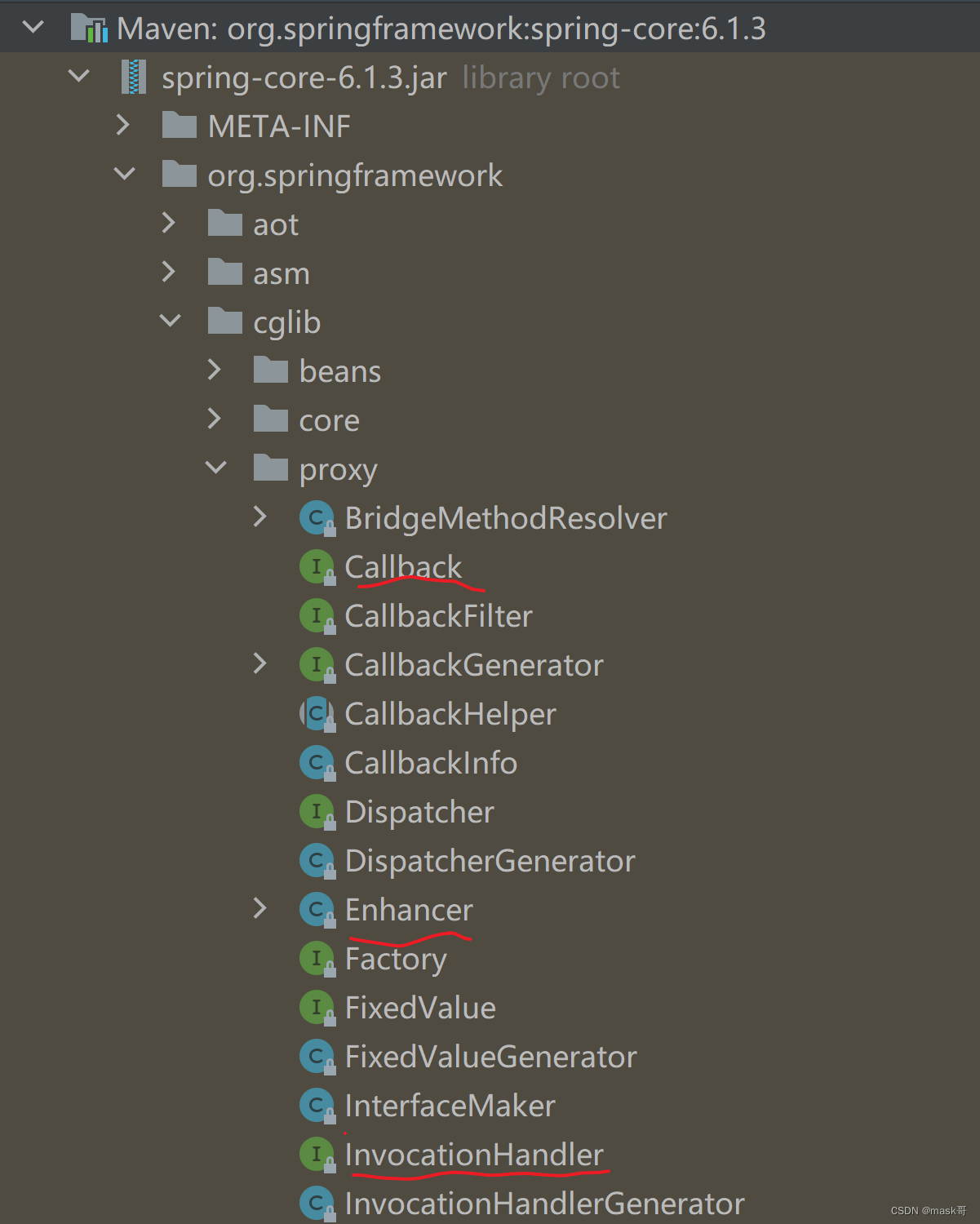Click the interface icon beside Callback
The image size is (980, 1224).
point(317,566)
